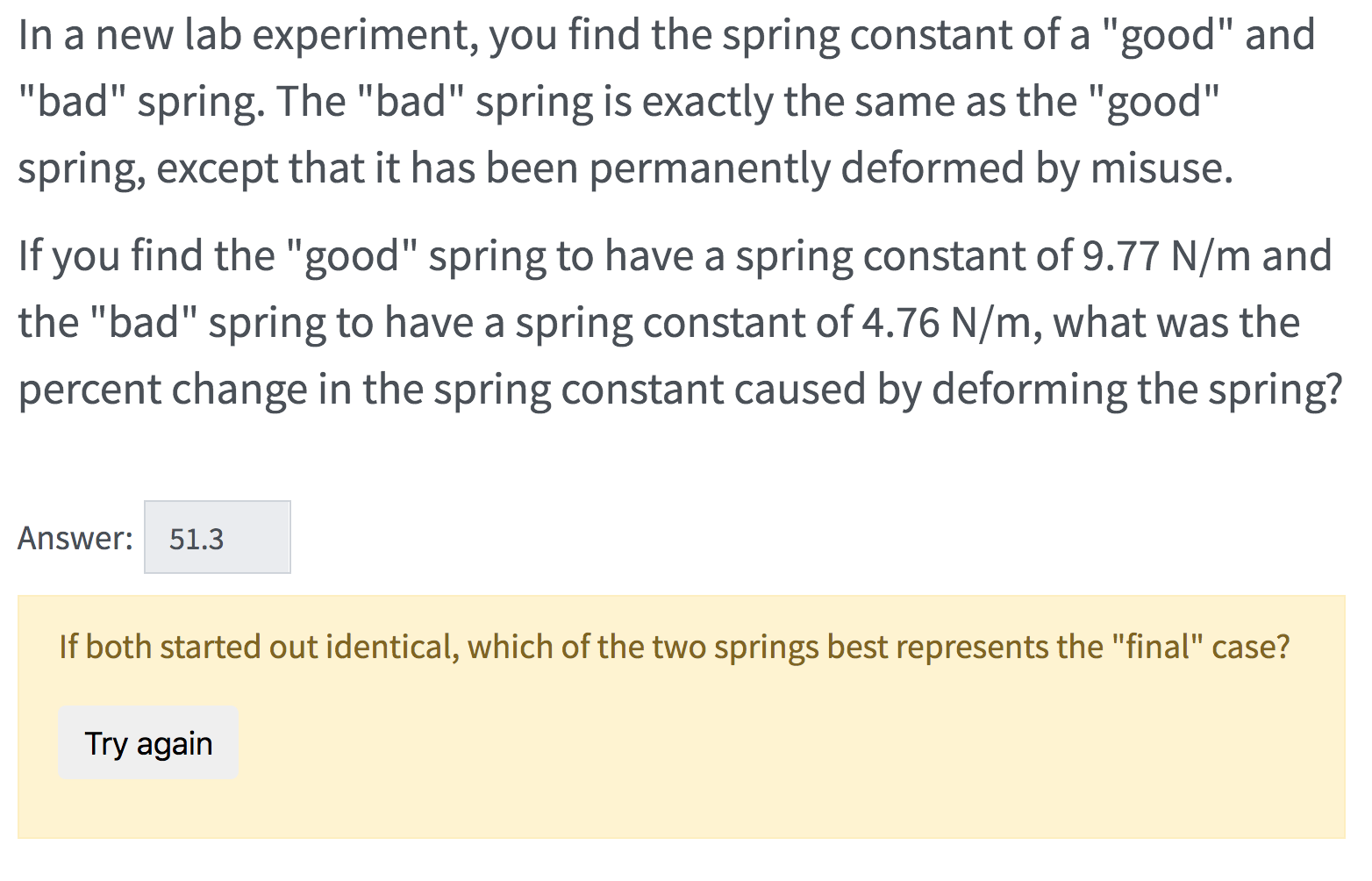Click the first paragraph of the problem
This screenshot has width=1372, height=881.
click(x=614, y=101)
